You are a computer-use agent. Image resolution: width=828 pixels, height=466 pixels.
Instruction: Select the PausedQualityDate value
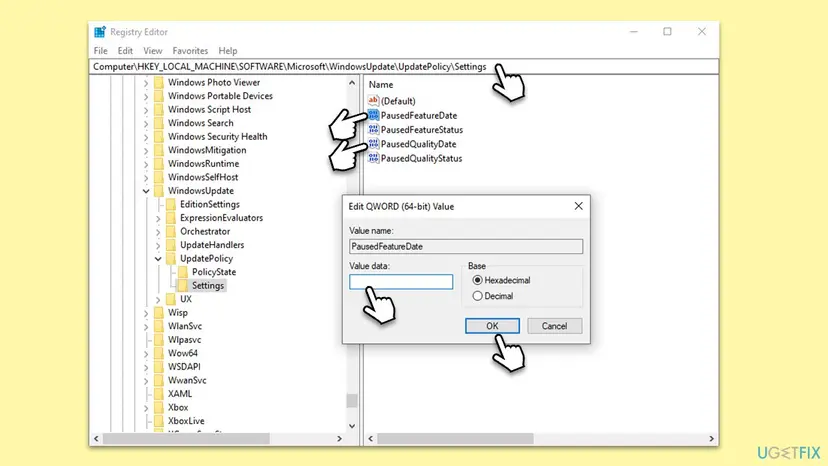coord(418,144)
